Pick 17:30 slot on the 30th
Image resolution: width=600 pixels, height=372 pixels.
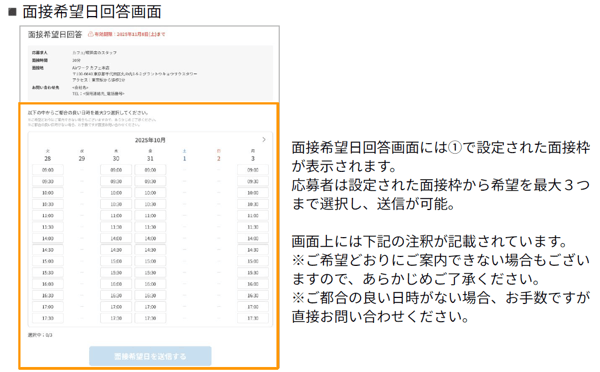pyautogui.click(x=116, y=318)
